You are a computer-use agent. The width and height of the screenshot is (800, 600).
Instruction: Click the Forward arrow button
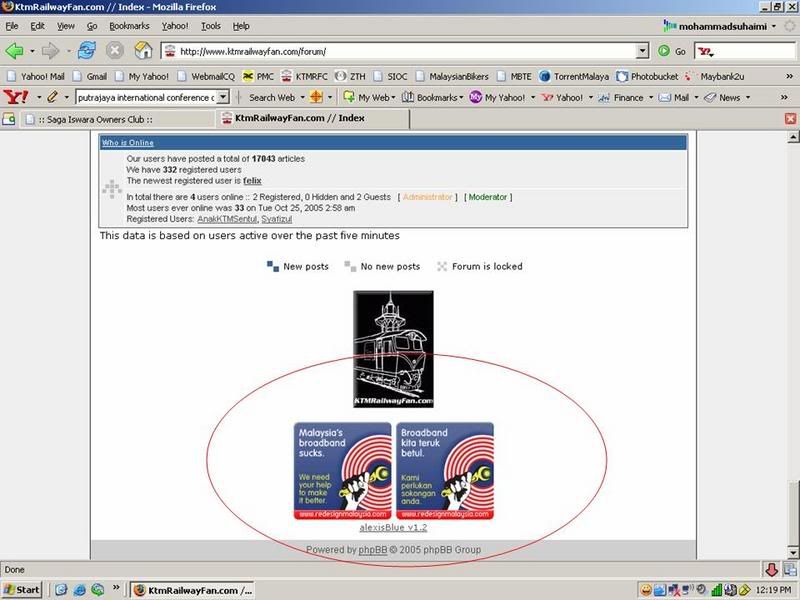tap(51, 51)
